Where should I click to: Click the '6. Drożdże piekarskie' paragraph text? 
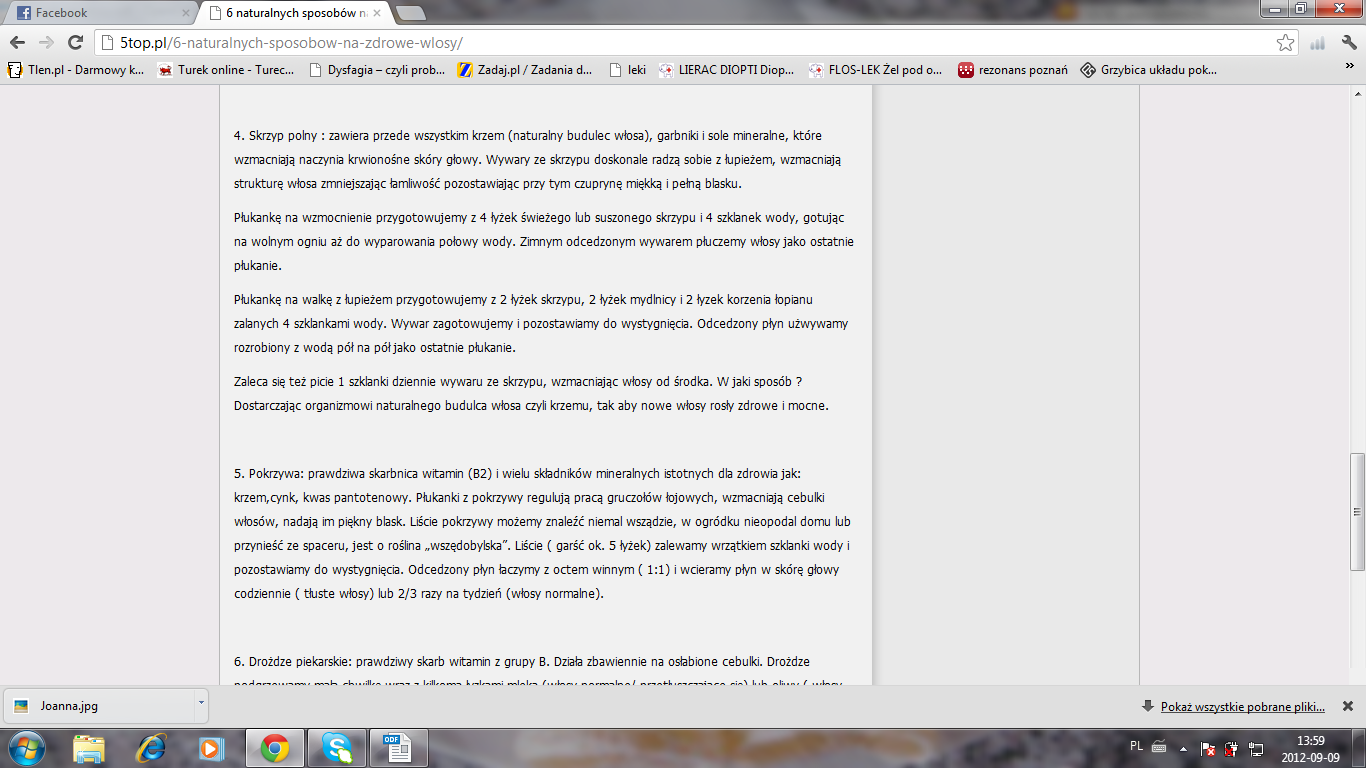tap(538, 672)
